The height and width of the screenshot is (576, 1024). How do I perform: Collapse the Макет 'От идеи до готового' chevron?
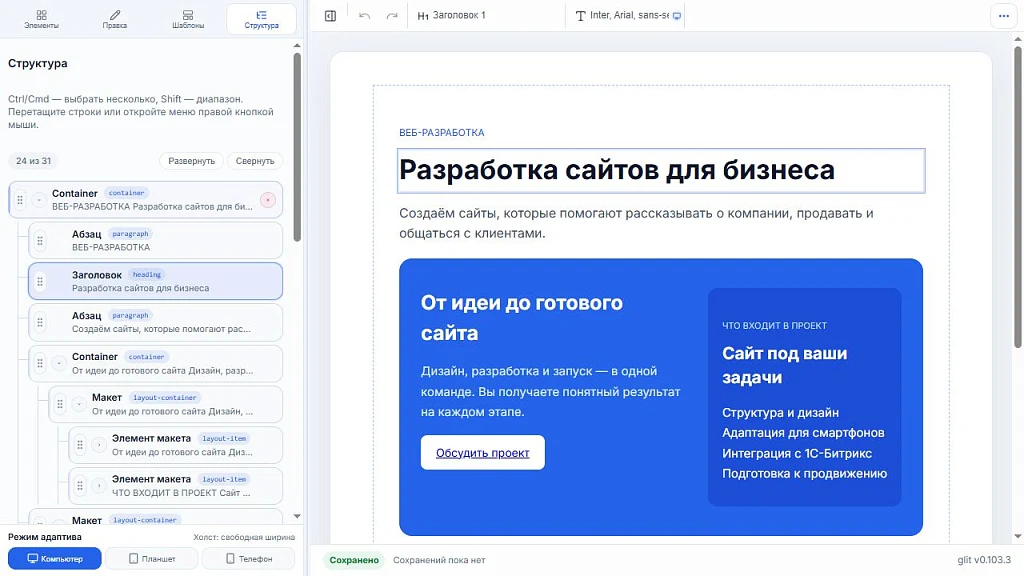pos(78,404)
